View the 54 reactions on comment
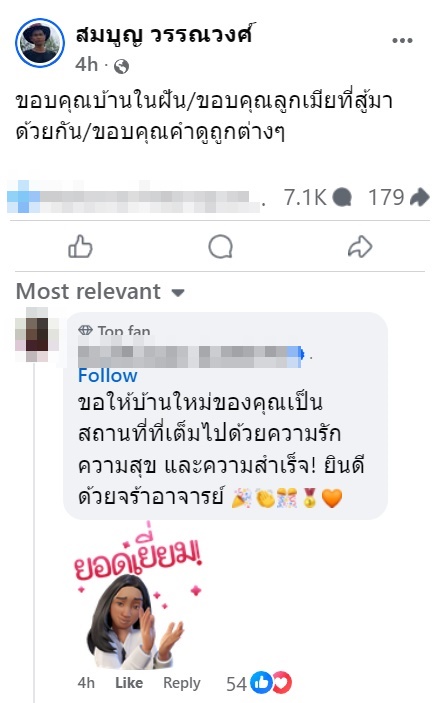The width and height of the screenshot is (439, 703). [x=259, y=683]
